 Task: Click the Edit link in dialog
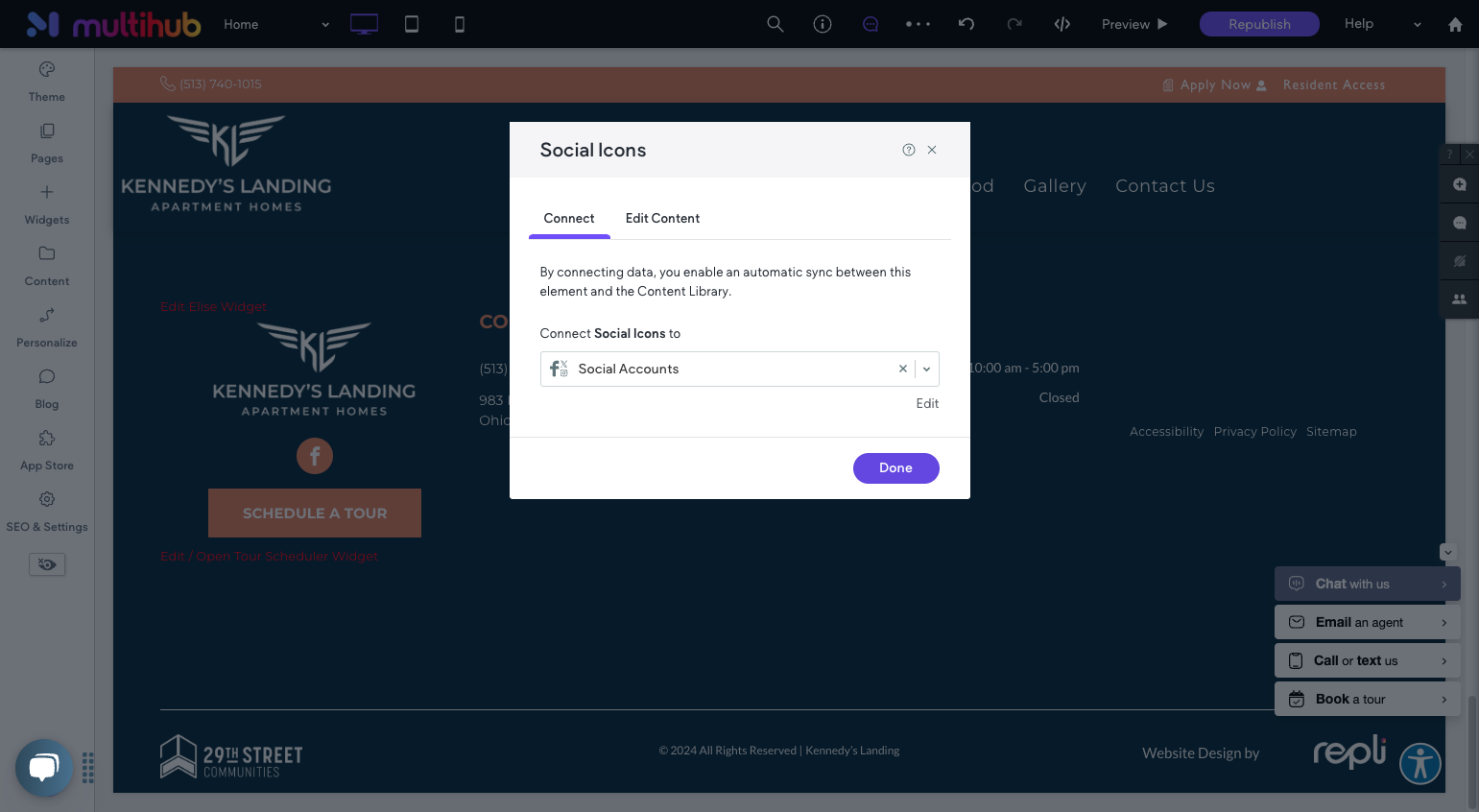point(927,403)
